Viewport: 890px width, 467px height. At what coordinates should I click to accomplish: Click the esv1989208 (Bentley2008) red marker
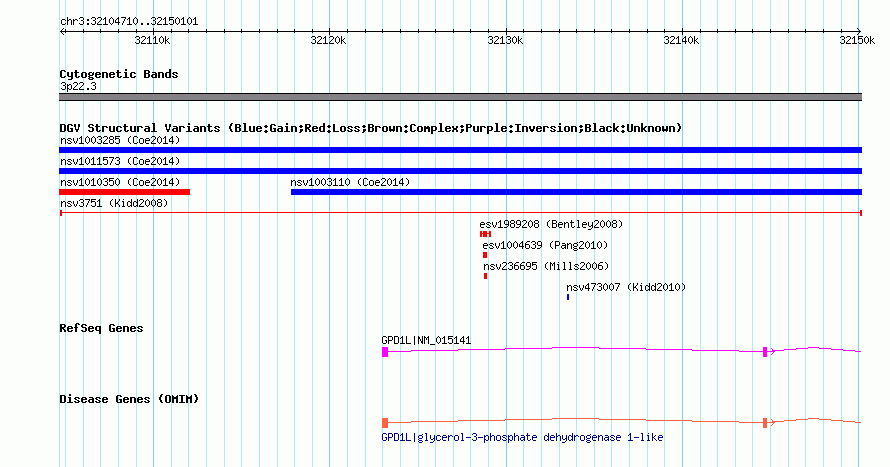pos(485,234)
